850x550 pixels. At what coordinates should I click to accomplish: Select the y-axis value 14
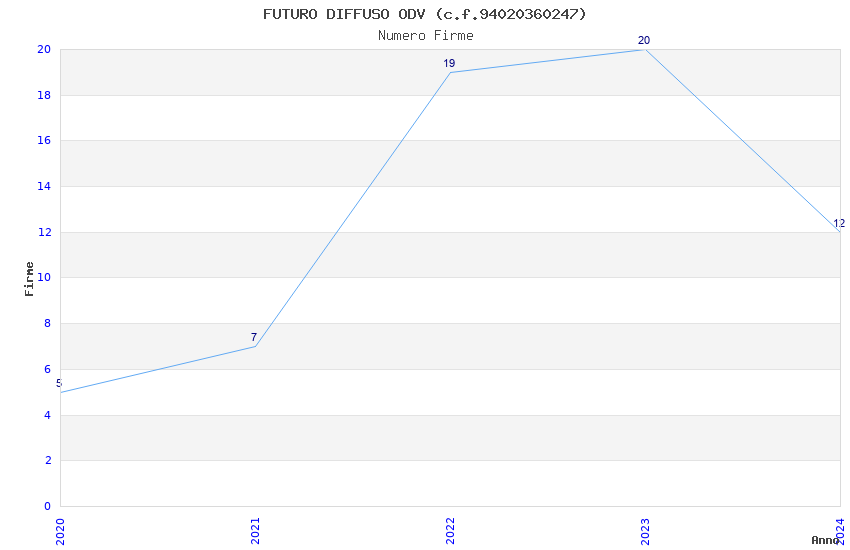[44, 187]
